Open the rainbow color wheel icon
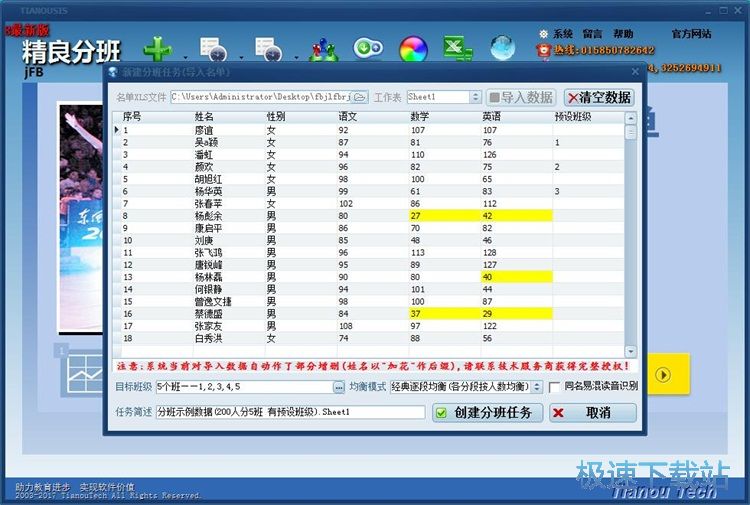750x505 pixels. click(x=413, y=49)
